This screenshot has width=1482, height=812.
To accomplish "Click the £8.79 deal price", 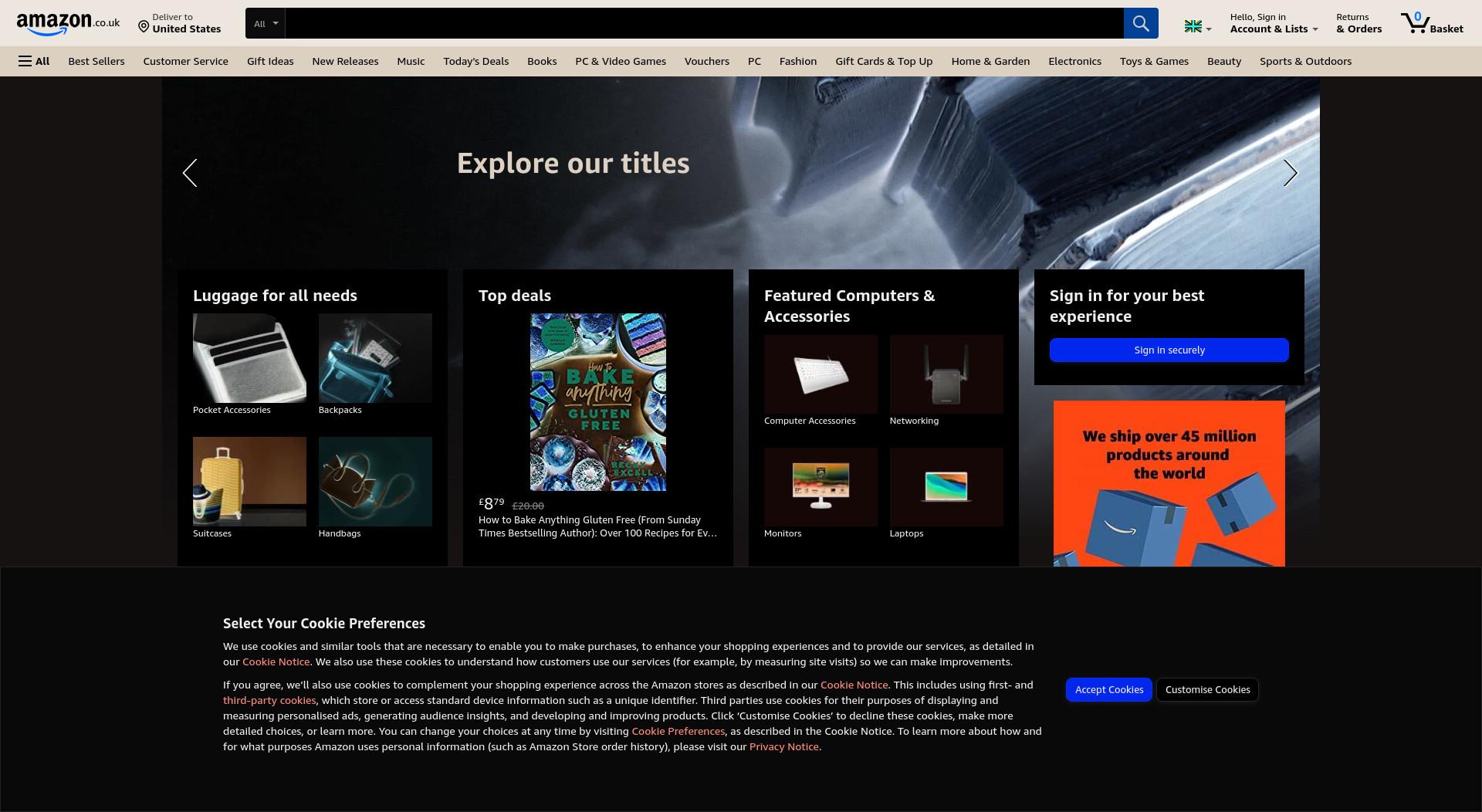I will pos(492,503).
